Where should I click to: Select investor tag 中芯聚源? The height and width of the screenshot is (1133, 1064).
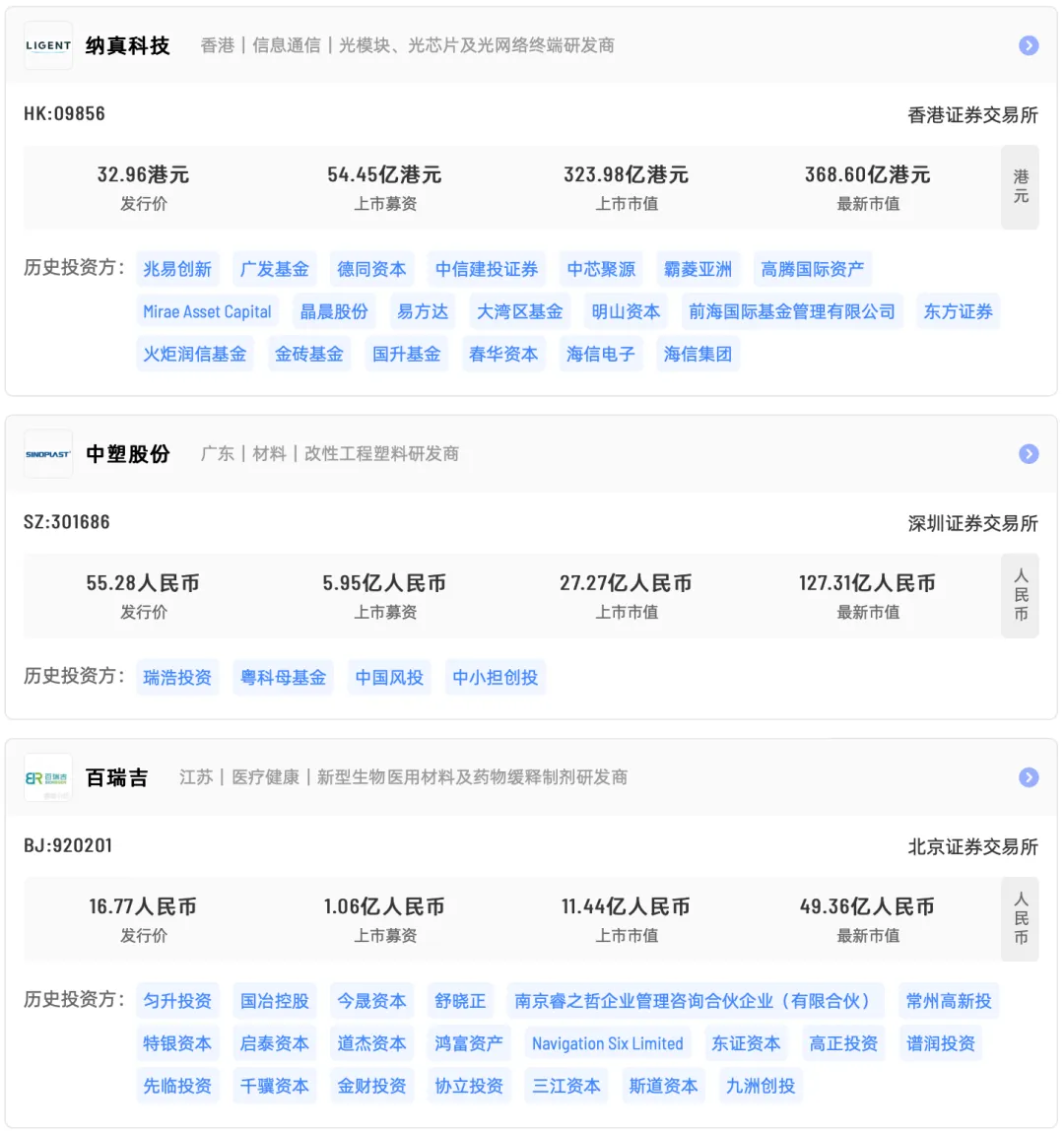tap(601, 269)
